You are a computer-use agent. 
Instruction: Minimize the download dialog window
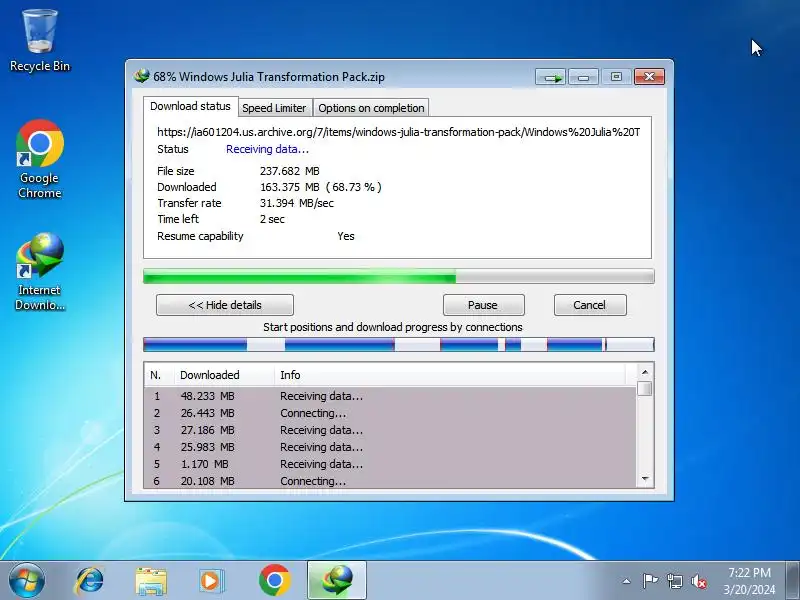click(x=583, y=77)
